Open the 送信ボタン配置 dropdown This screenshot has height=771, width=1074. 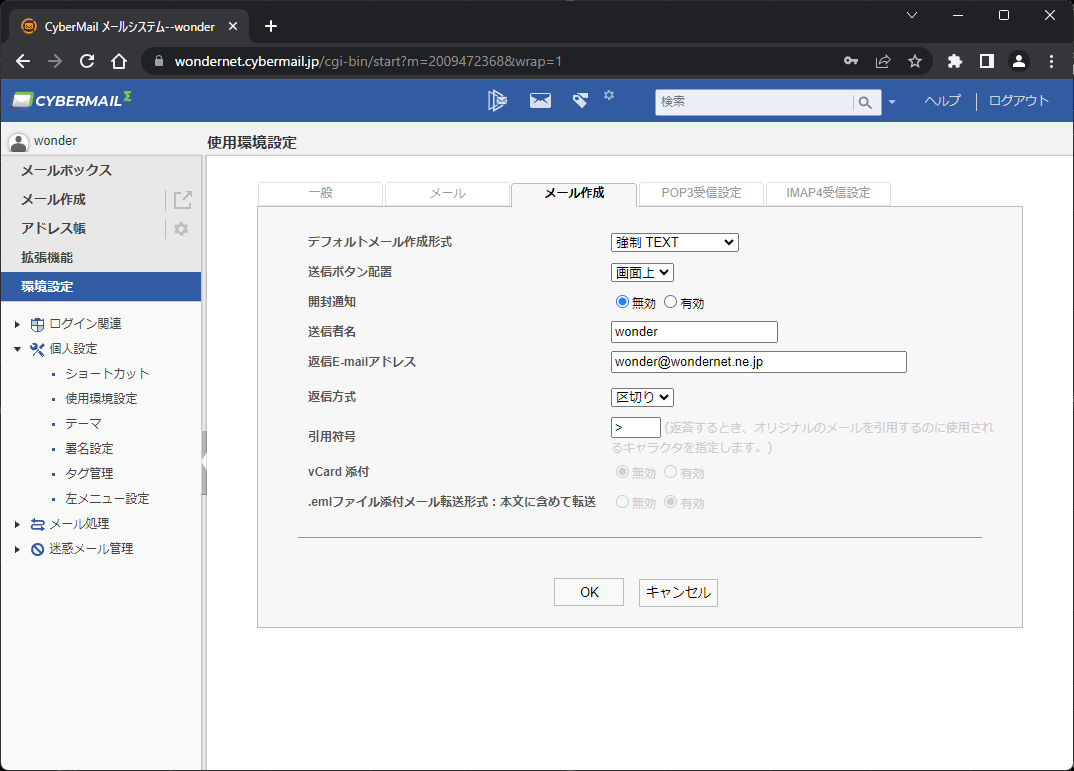(x=642, y=273)
